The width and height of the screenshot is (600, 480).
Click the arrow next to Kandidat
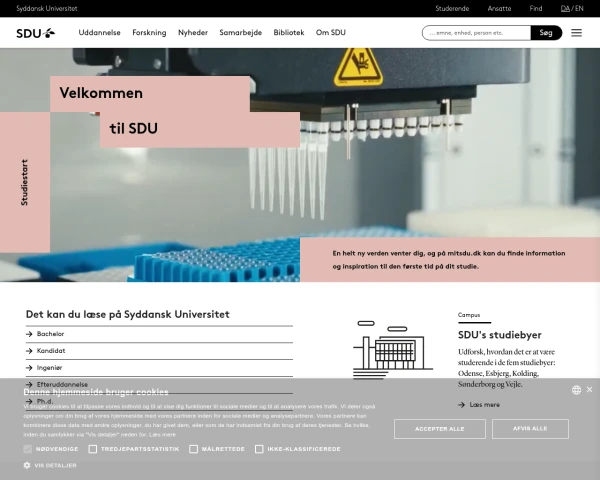(29, 351)
